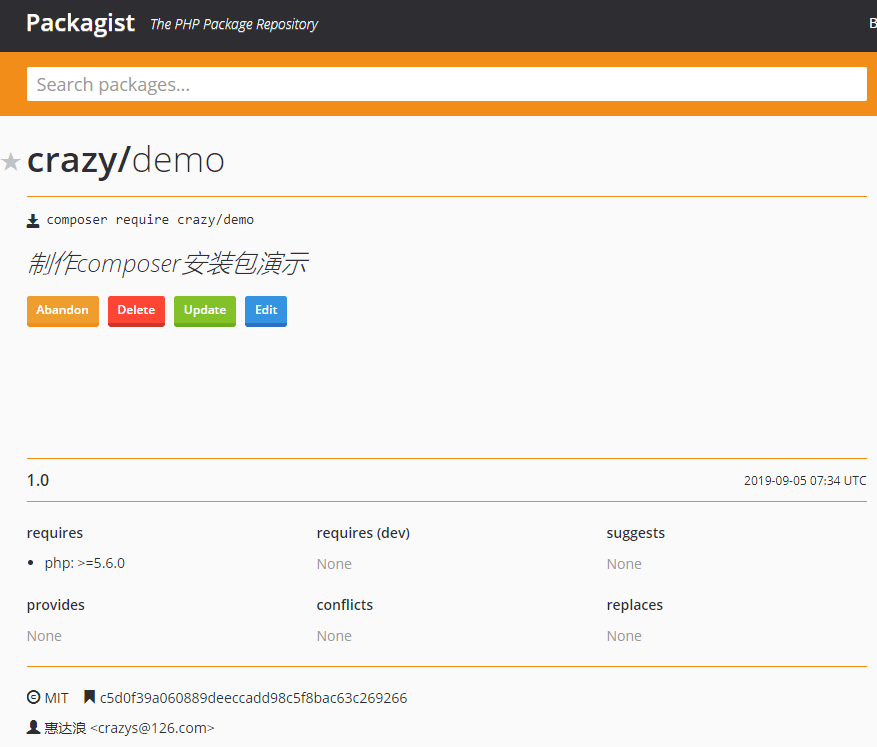
Task: Click the release date 2019-09-05 07:34 UTC
Action: pos(805,480)
